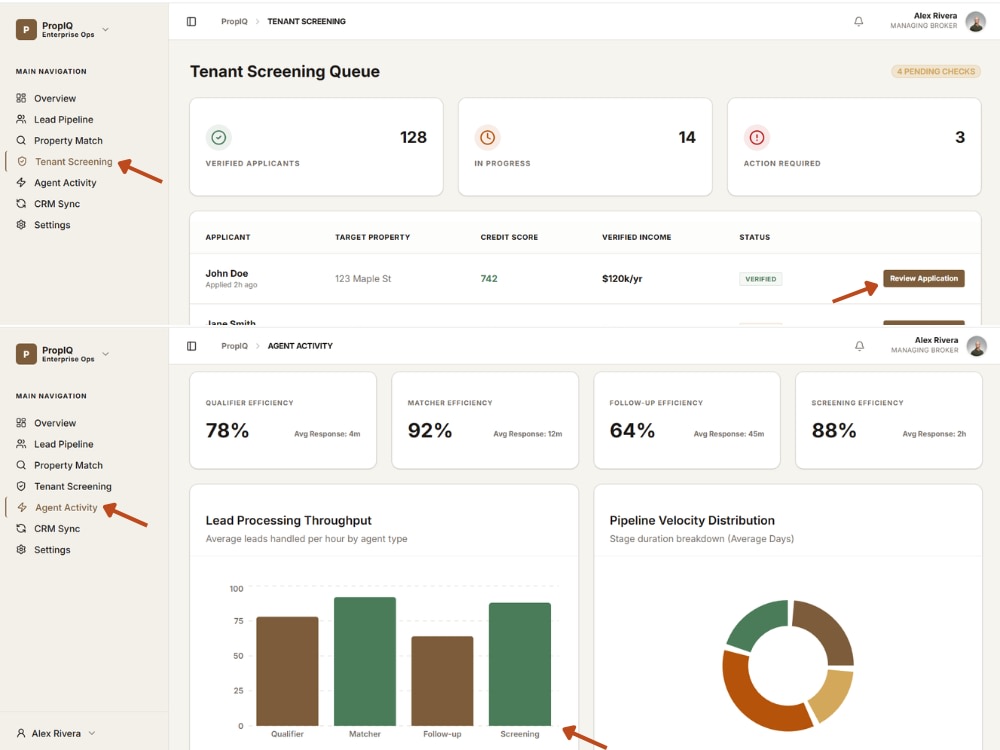Click Review Application button for John Doe
The image size is (1000, 750).
pos(923,278)
